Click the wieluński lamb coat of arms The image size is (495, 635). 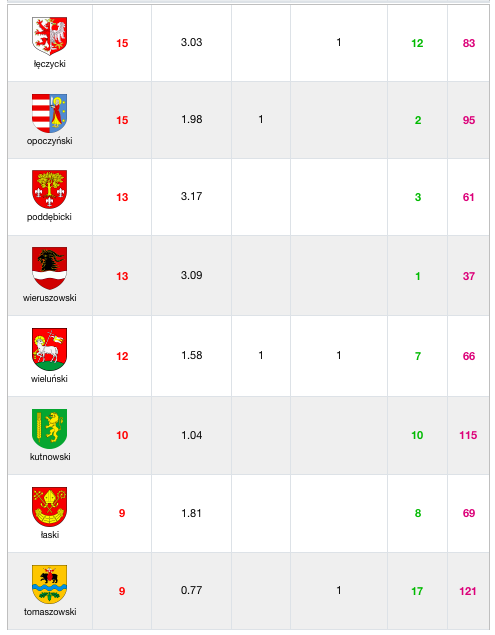click(49, 349)
